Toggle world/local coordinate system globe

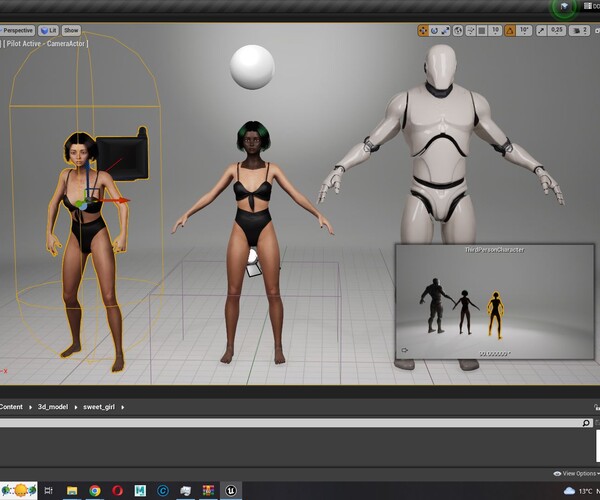point(458,31)
